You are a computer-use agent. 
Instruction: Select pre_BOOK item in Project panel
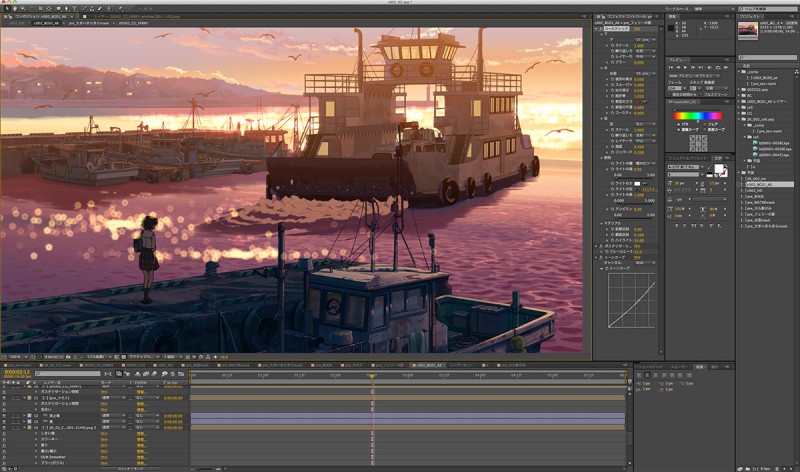coord(755,196)
